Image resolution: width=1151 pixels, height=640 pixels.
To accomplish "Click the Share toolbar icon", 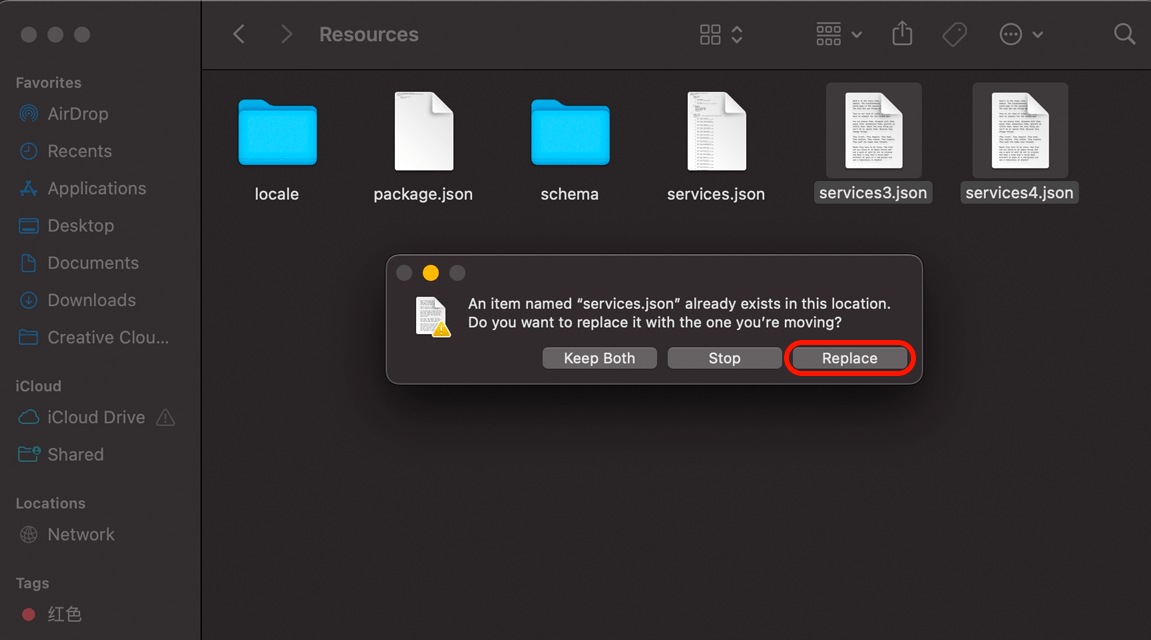I will (902, 34).
